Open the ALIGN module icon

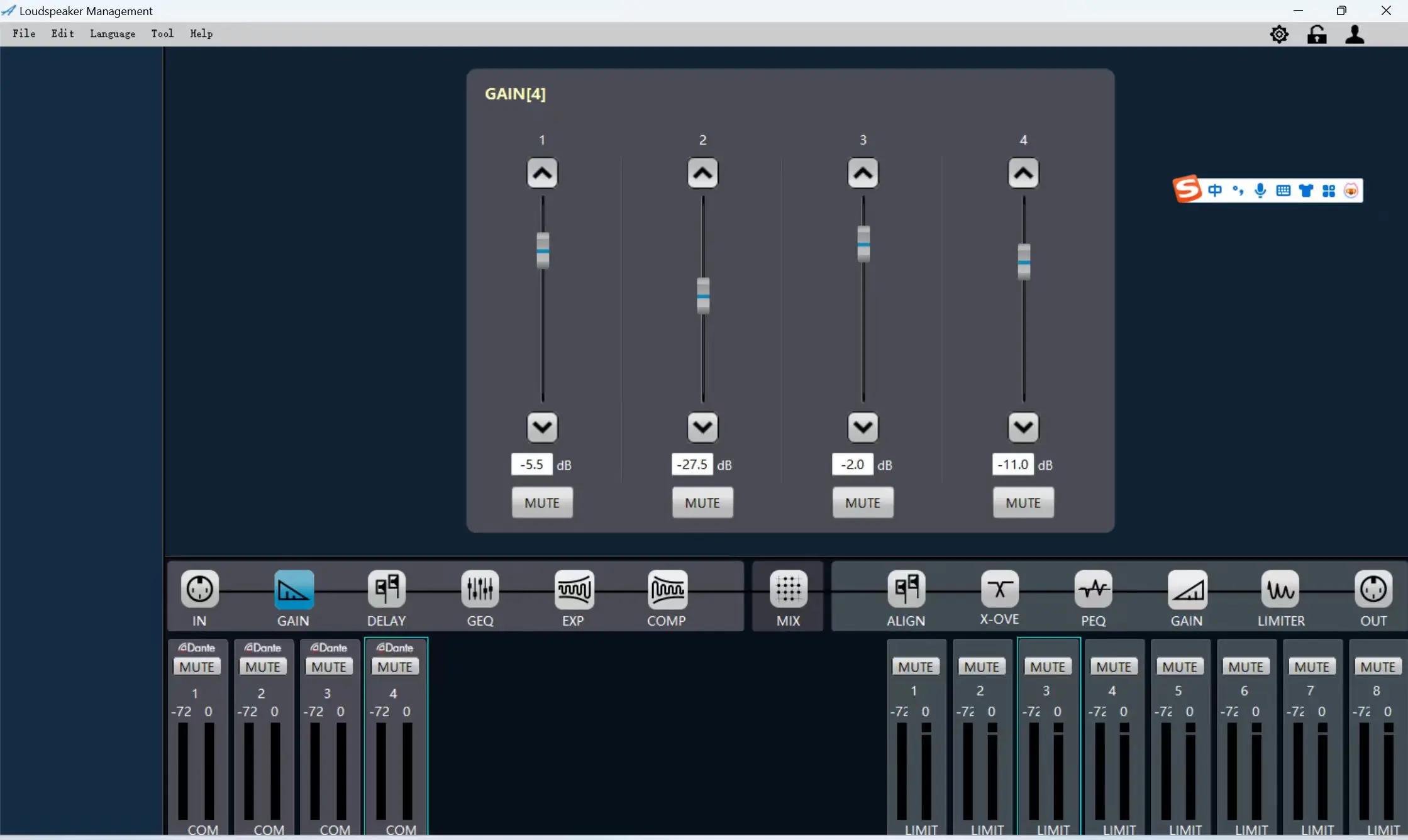[906, 589]
